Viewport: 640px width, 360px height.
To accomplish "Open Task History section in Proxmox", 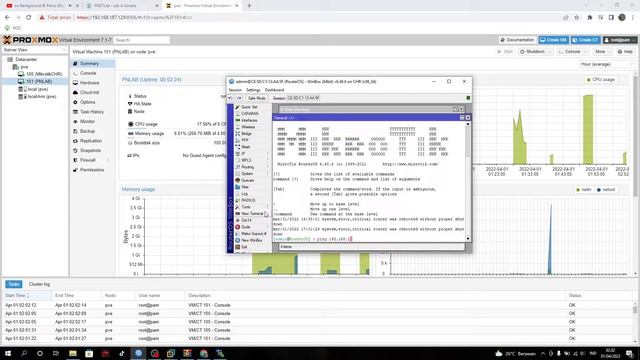I will [x=93, y=112].
